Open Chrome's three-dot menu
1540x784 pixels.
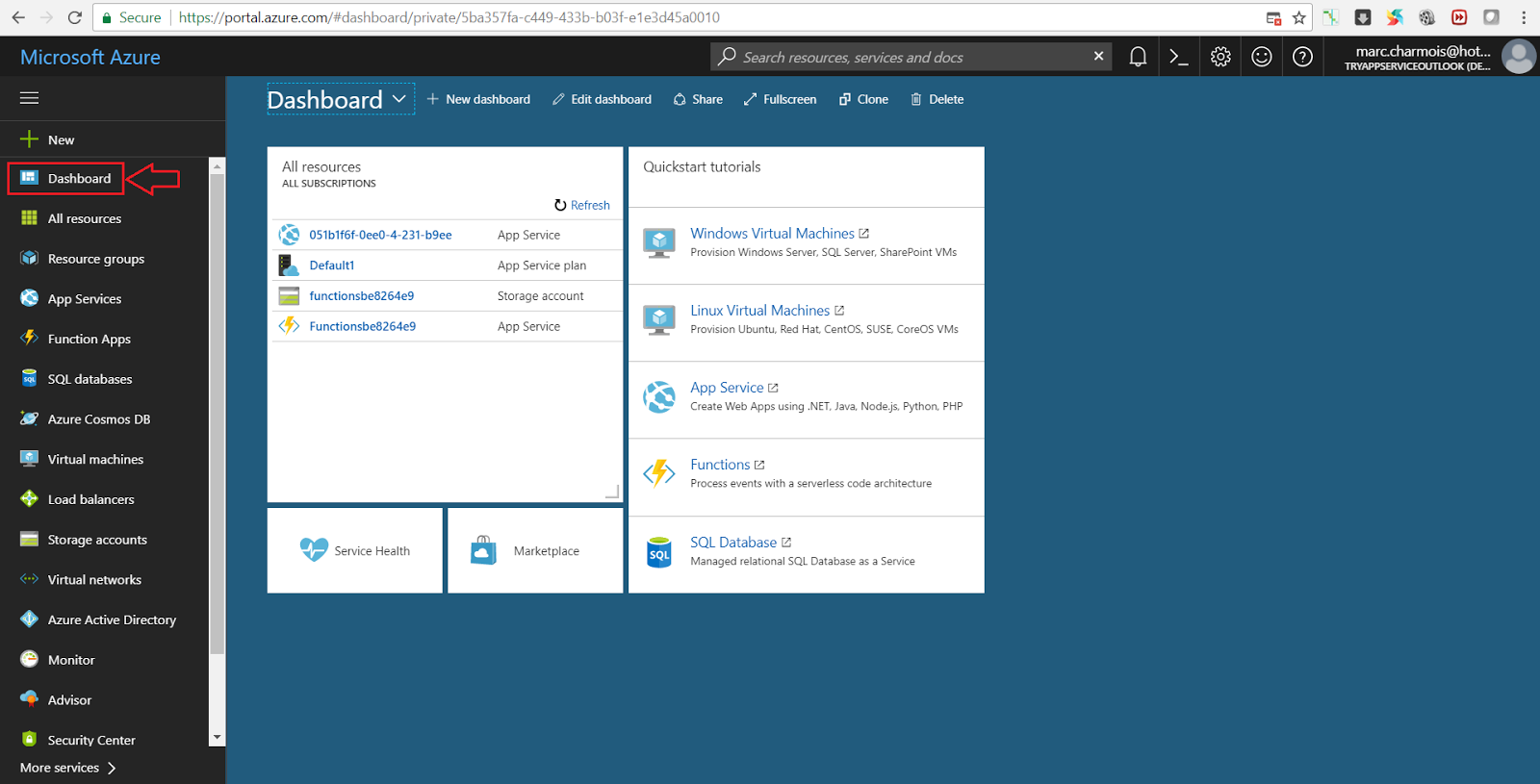1524,17
